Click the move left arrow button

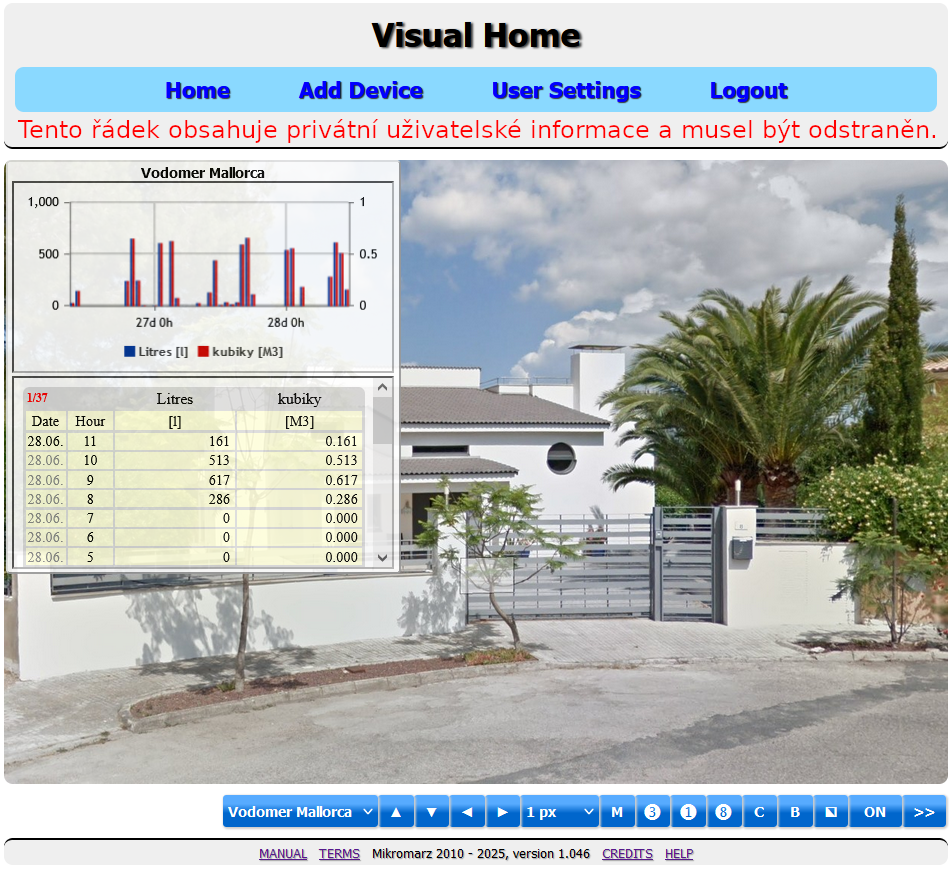point(468,812)
